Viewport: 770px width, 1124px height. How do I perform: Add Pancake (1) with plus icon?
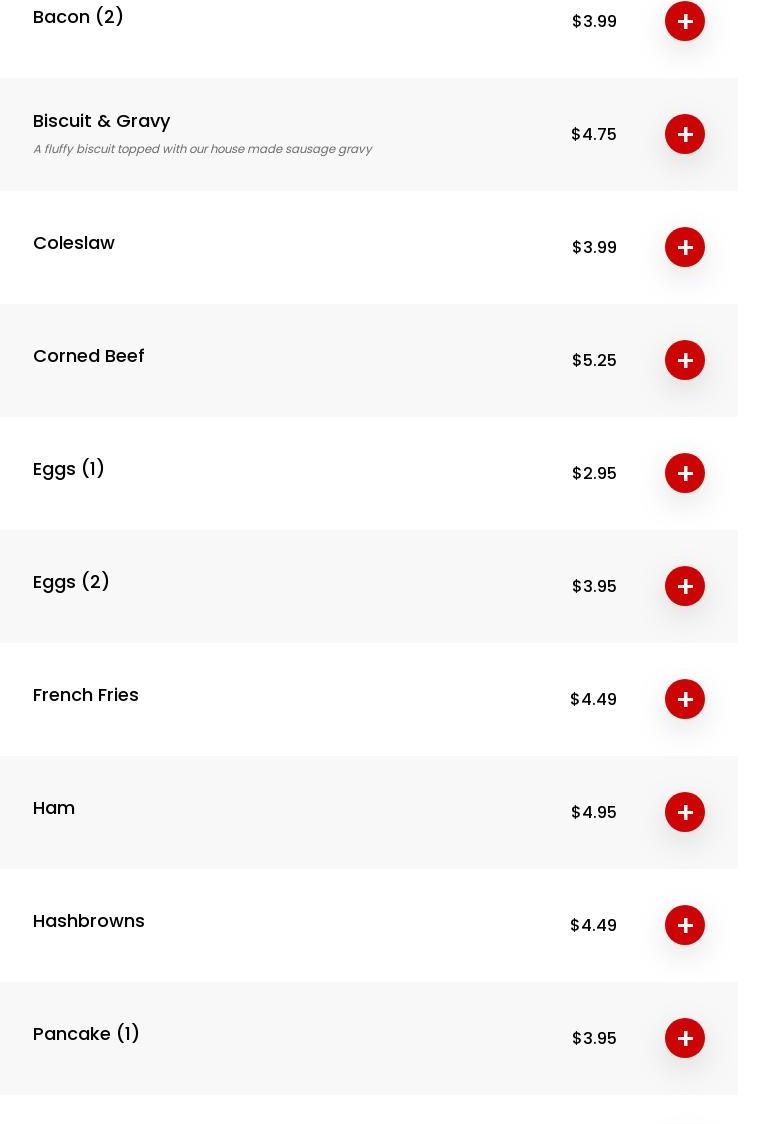685,1038
